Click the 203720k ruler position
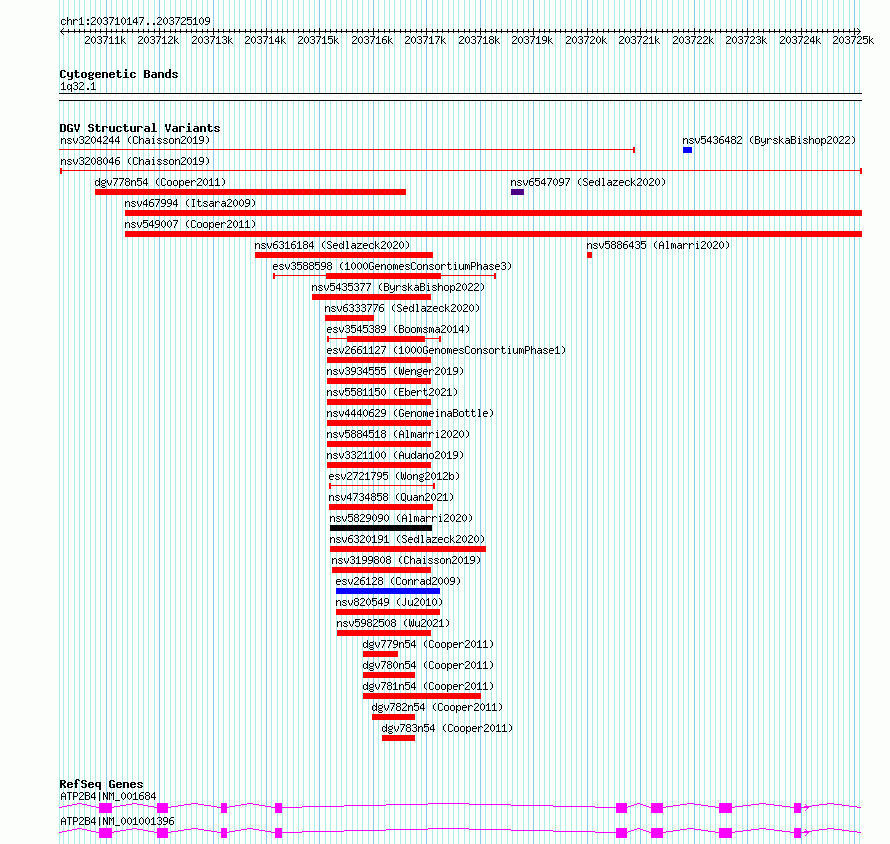890x844 pixels. [x=586, y=40]
